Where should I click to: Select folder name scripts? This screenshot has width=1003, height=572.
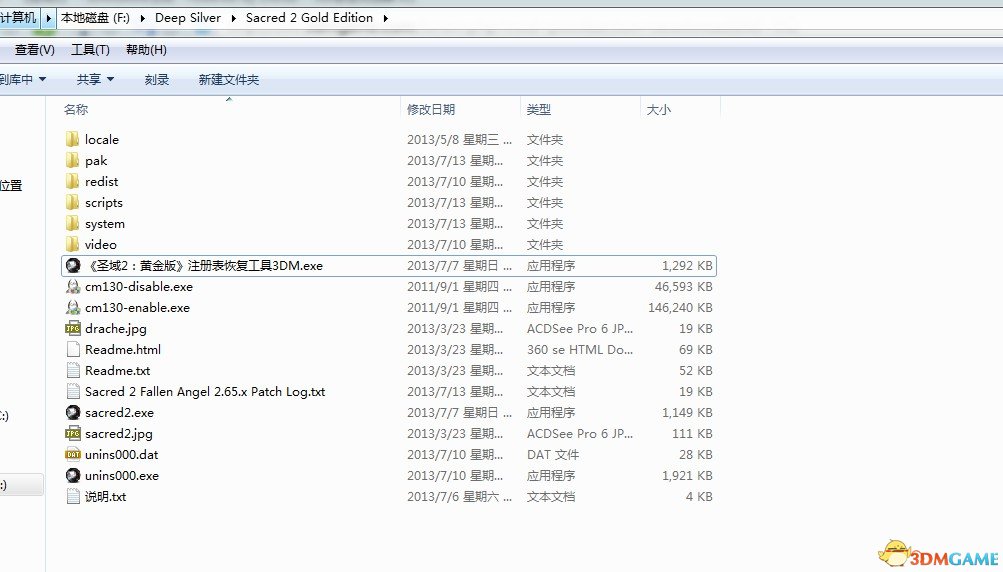pyautogui.click(x=104, y=203)
